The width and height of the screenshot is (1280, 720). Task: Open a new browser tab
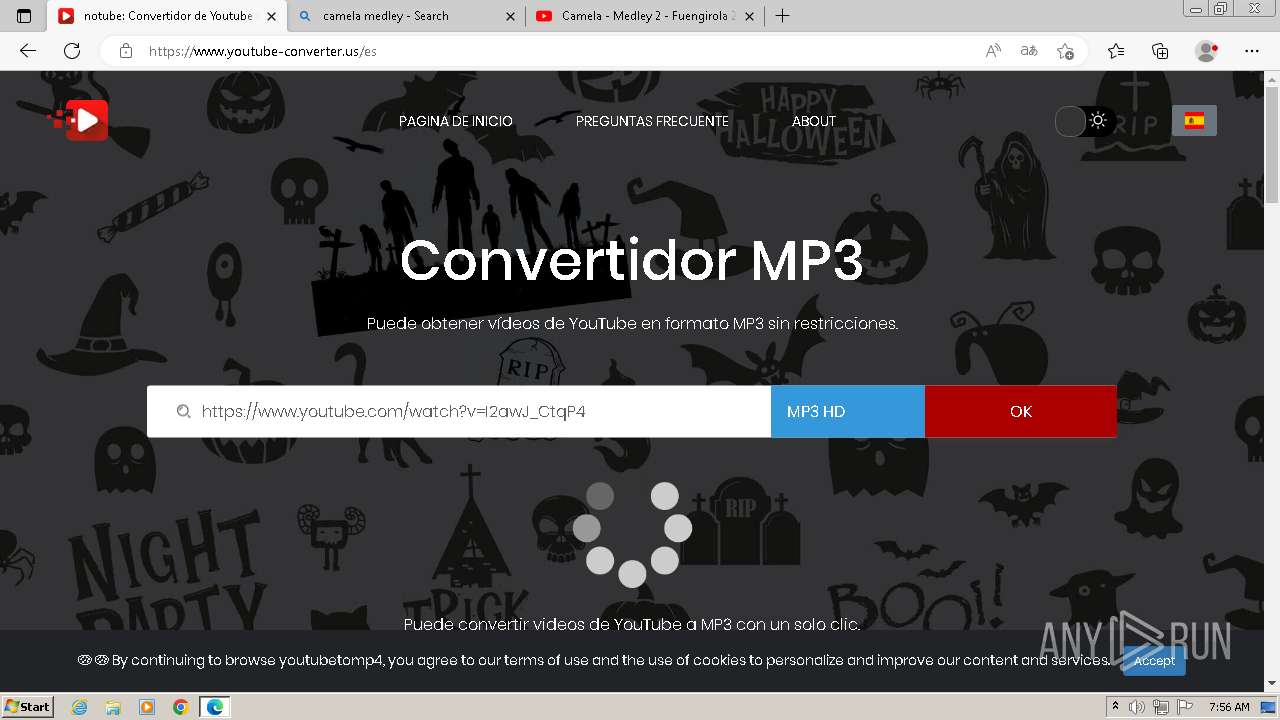[x=783, y=16]
